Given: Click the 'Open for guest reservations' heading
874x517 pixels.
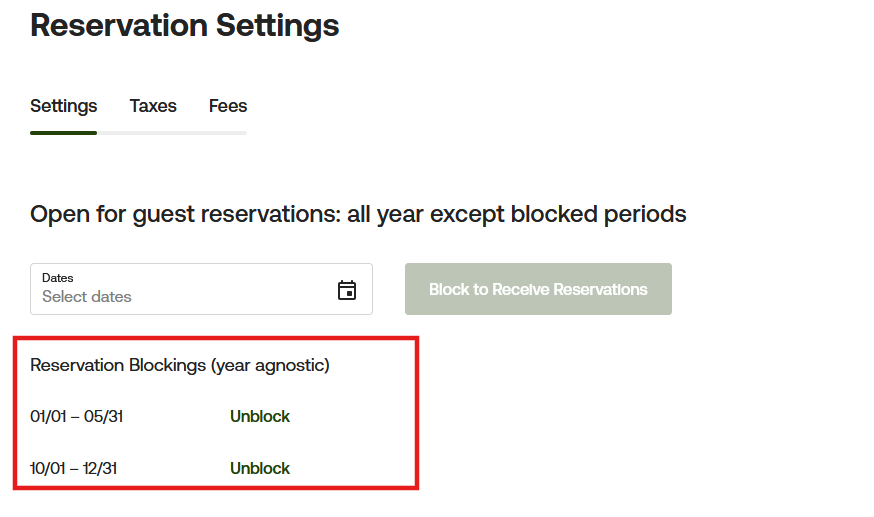Looking at the screenshot, I should pyautogui.click(x=180, y=213).
